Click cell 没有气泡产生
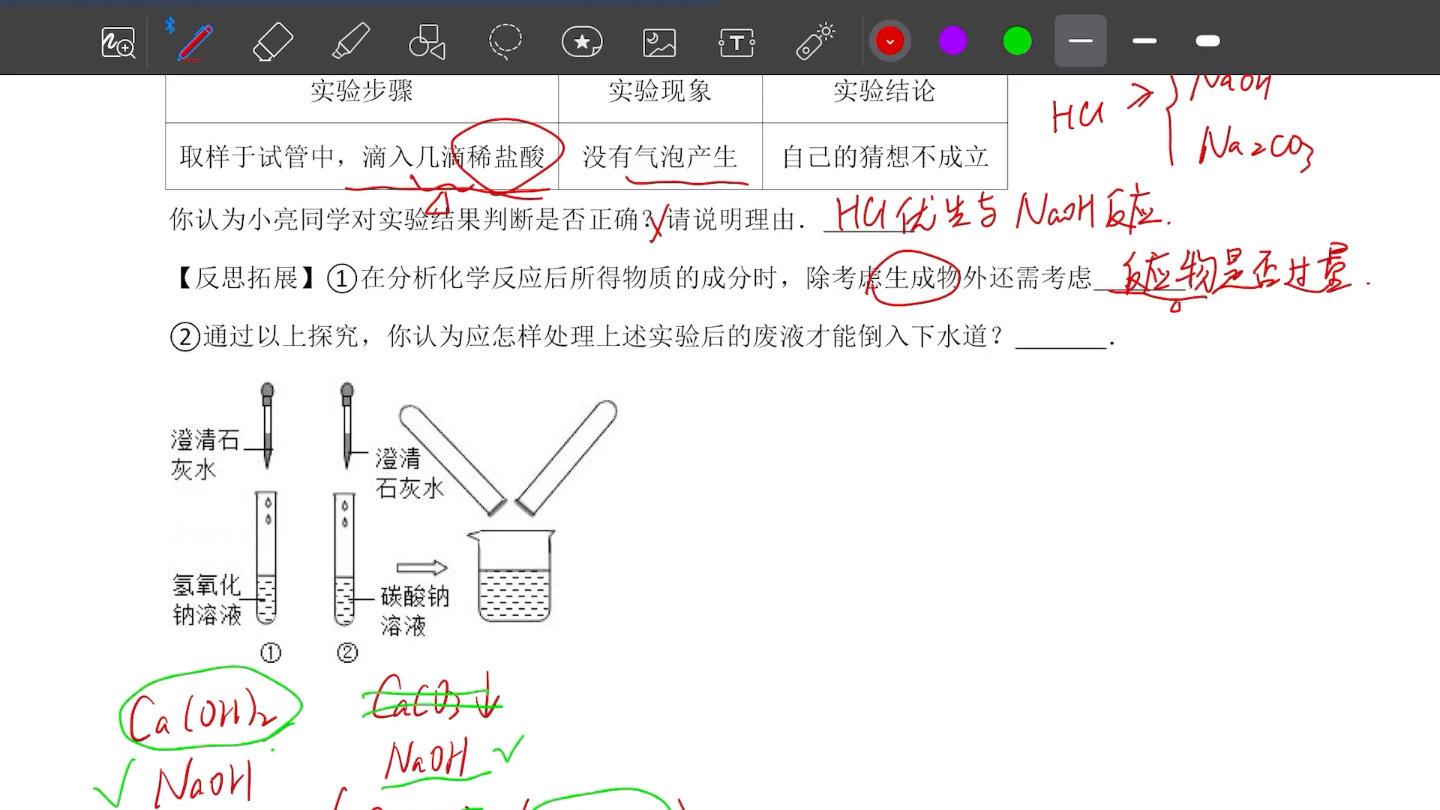This screenshot has height=810, width=1440. click(x=660, y=157)
